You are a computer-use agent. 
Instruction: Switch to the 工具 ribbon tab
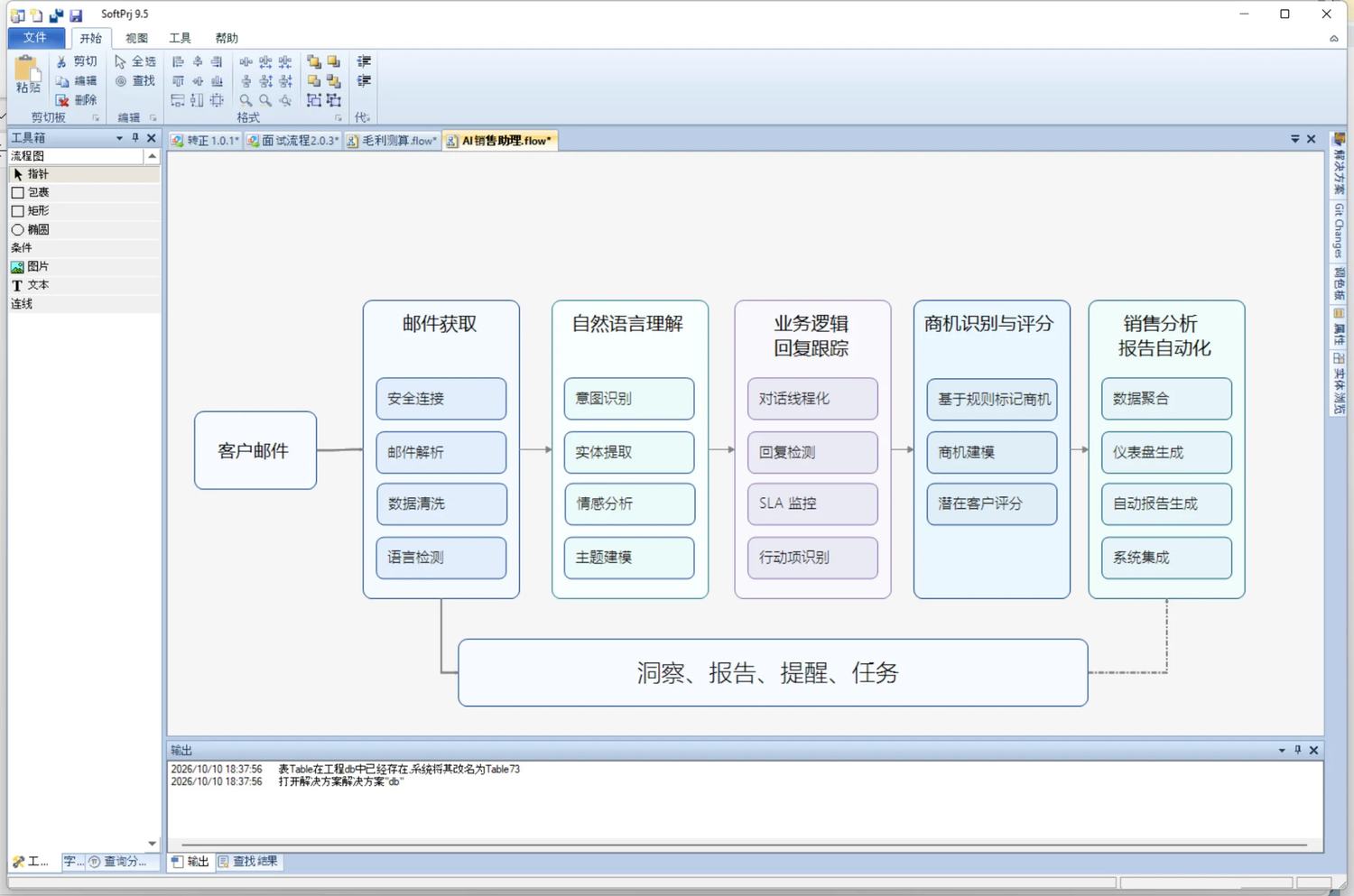180,38
